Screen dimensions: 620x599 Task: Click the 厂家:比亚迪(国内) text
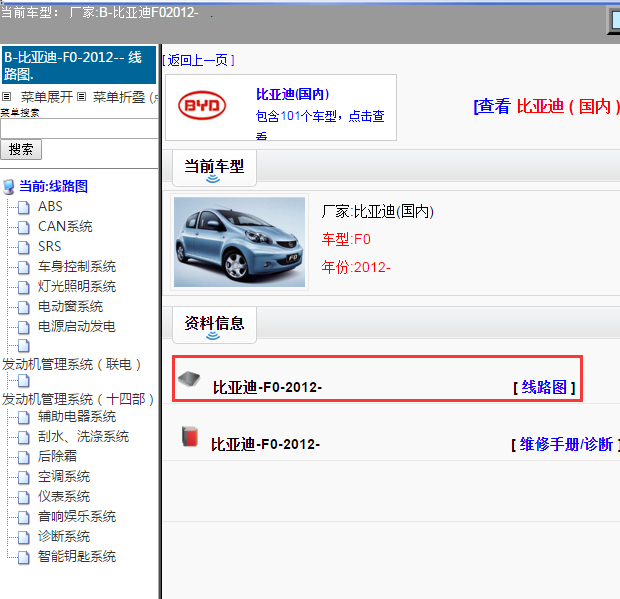click(378, 212)
